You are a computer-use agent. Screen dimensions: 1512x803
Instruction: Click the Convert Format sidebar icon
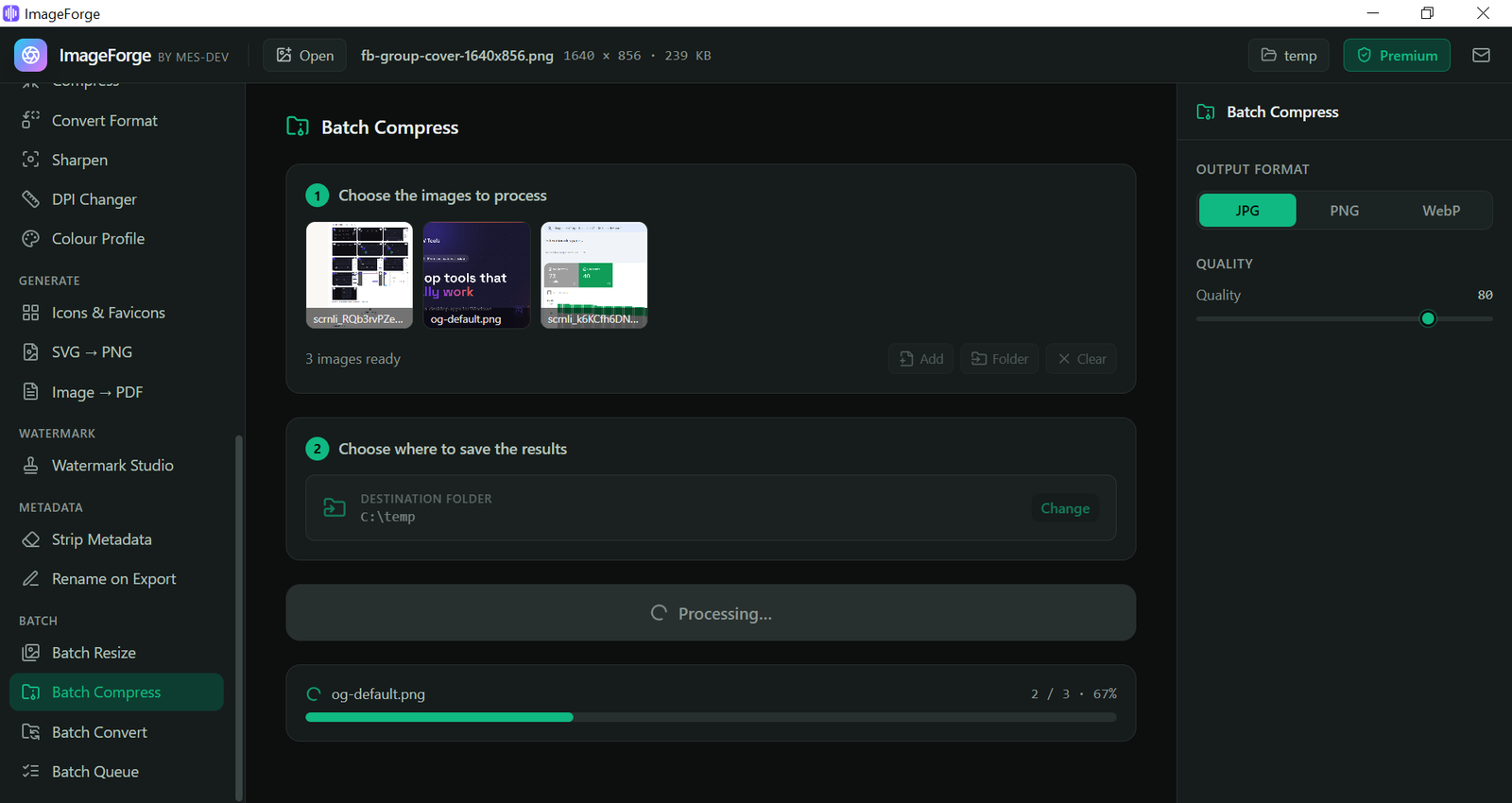click(x=31, y=120)
